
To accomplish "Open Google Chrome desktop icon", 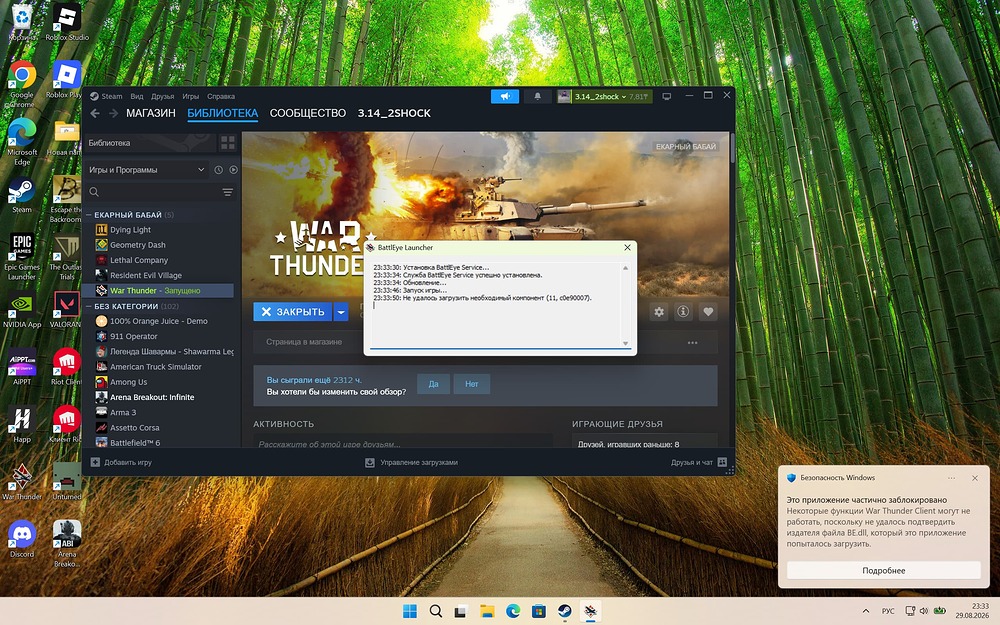I will [22, 83].
